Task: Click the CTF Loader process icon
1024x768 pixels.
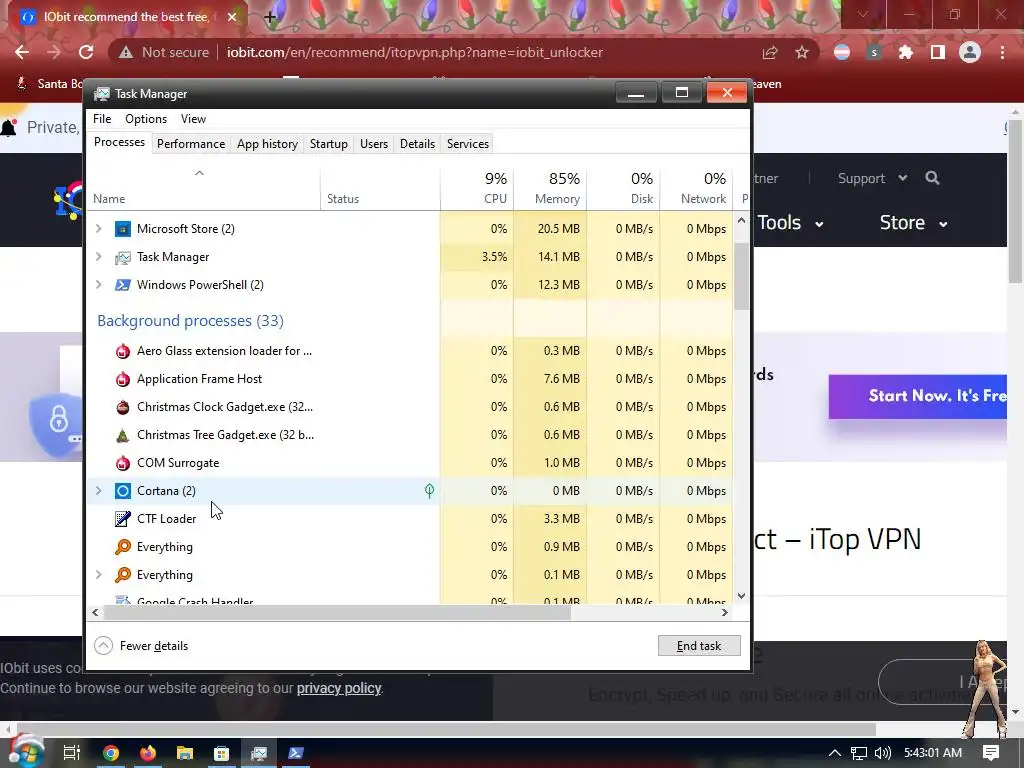Action: [x=123, y=519]
